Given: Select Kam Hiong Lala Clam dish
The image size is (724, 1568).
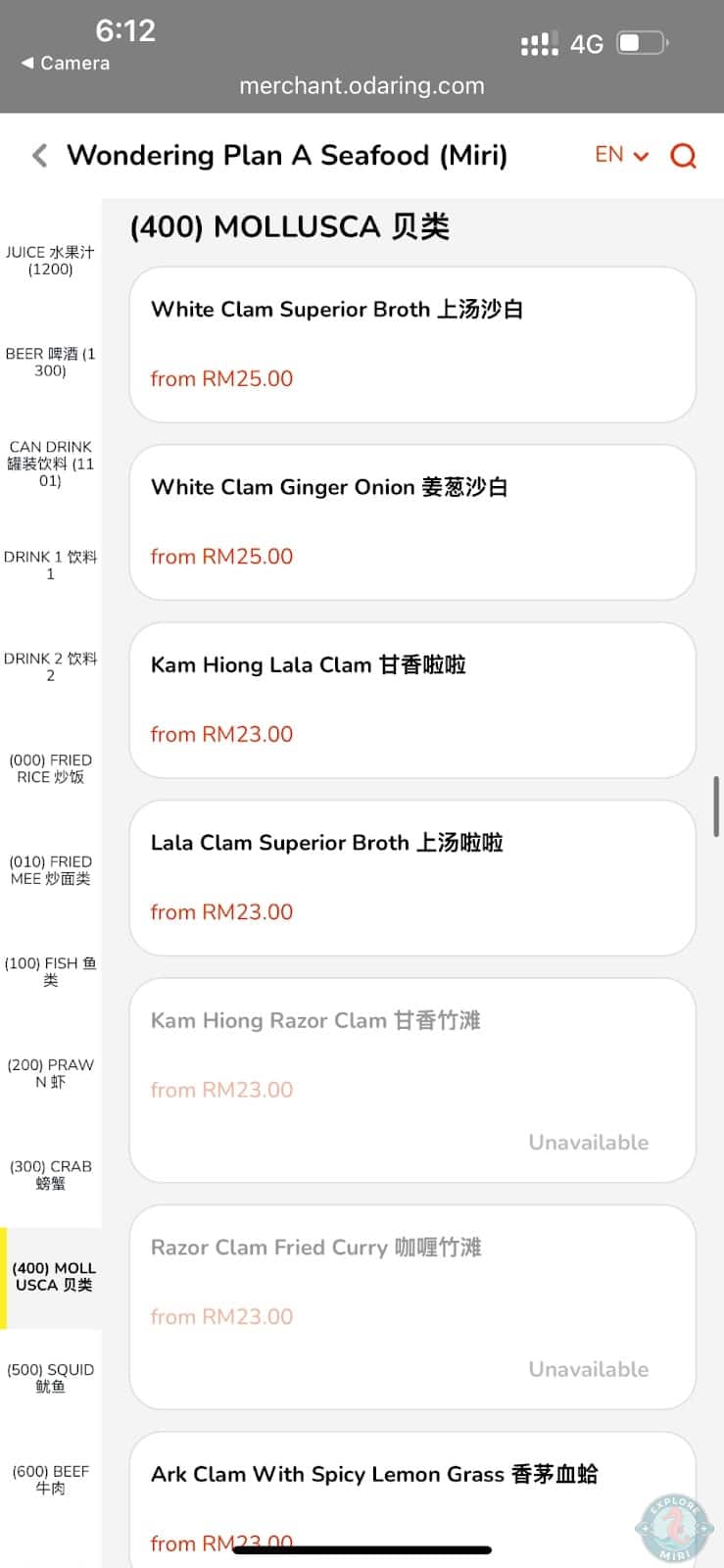Looking at the screenshot, I should pyautogui.click(x=412, y=700).
